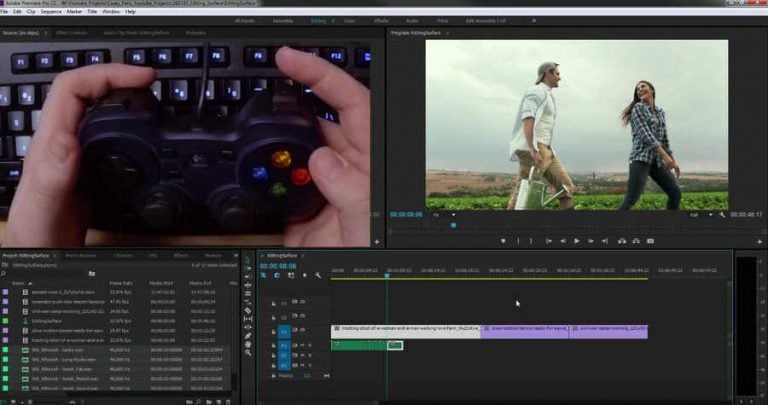This screenshot has width=768, height=405.
Task: Click Mark Out in Program monitor
Action: (531, 241)
